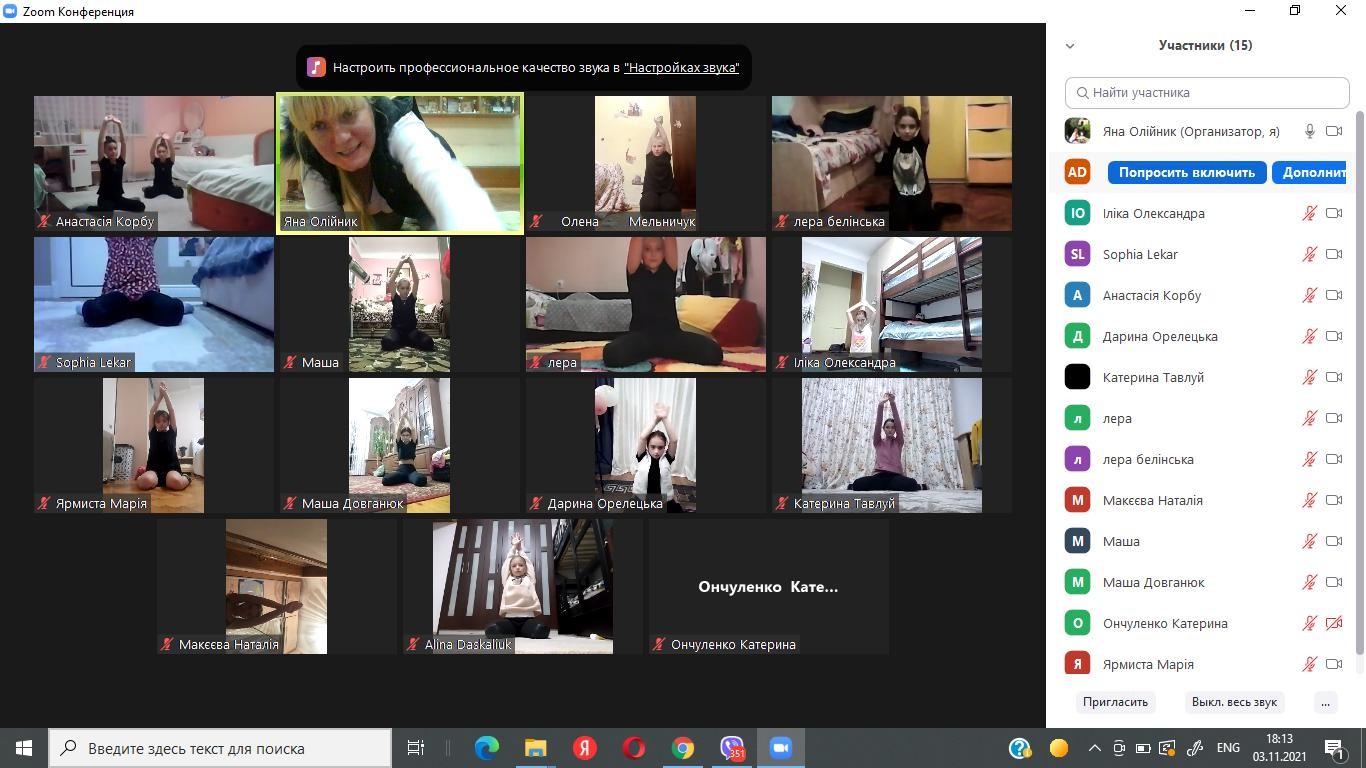This screenshot has height=768, width=1366.
Task: Click muted mic icon for Дарина Орелецька
Action: pyautogui.click(x=1309, y=336)
